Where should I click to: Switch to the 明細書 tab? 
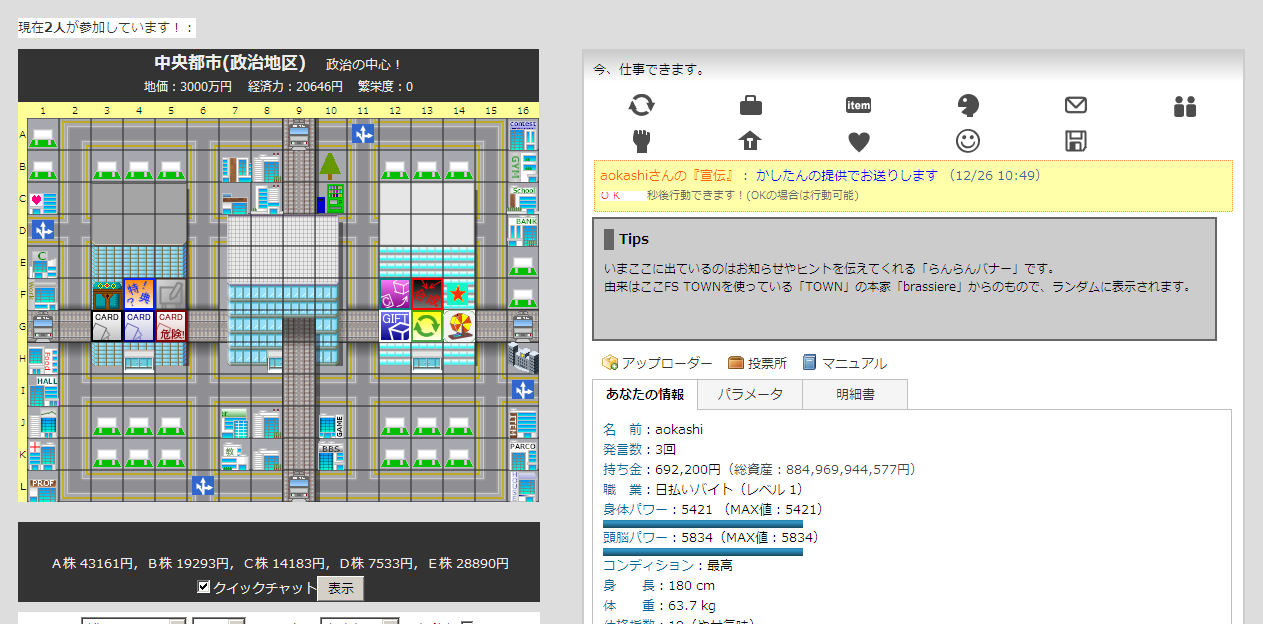tap(855, 395)
